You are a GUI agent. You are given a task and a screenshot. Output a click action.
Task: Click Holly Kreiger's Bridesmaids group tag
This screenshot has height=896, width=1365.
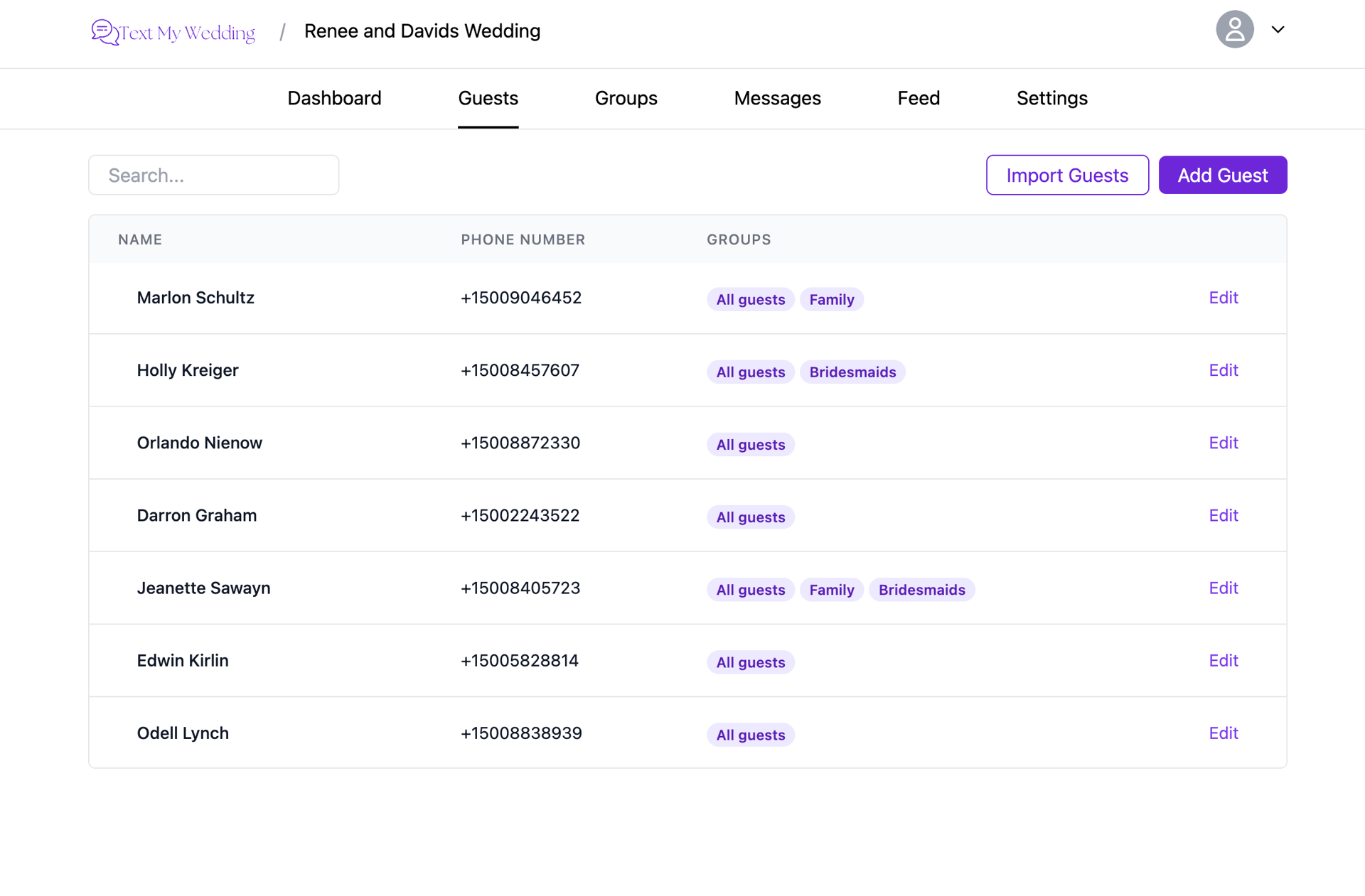pyautogui.click(x=852, y=372)
